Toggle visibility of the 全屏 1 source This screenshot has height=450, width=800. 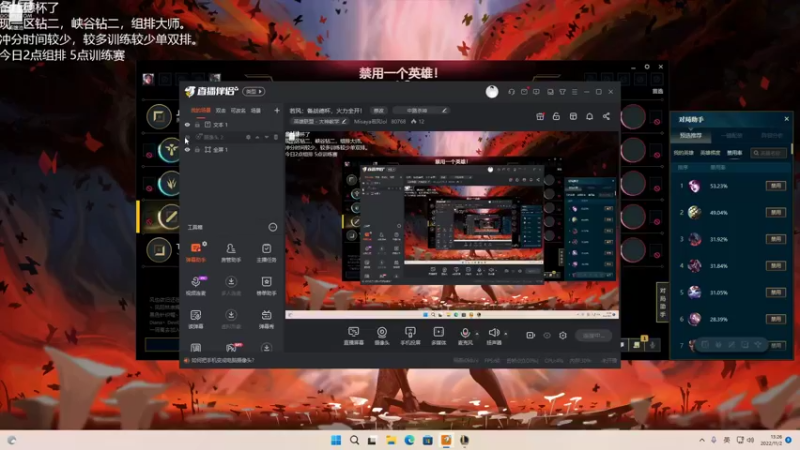pos(187,149)
